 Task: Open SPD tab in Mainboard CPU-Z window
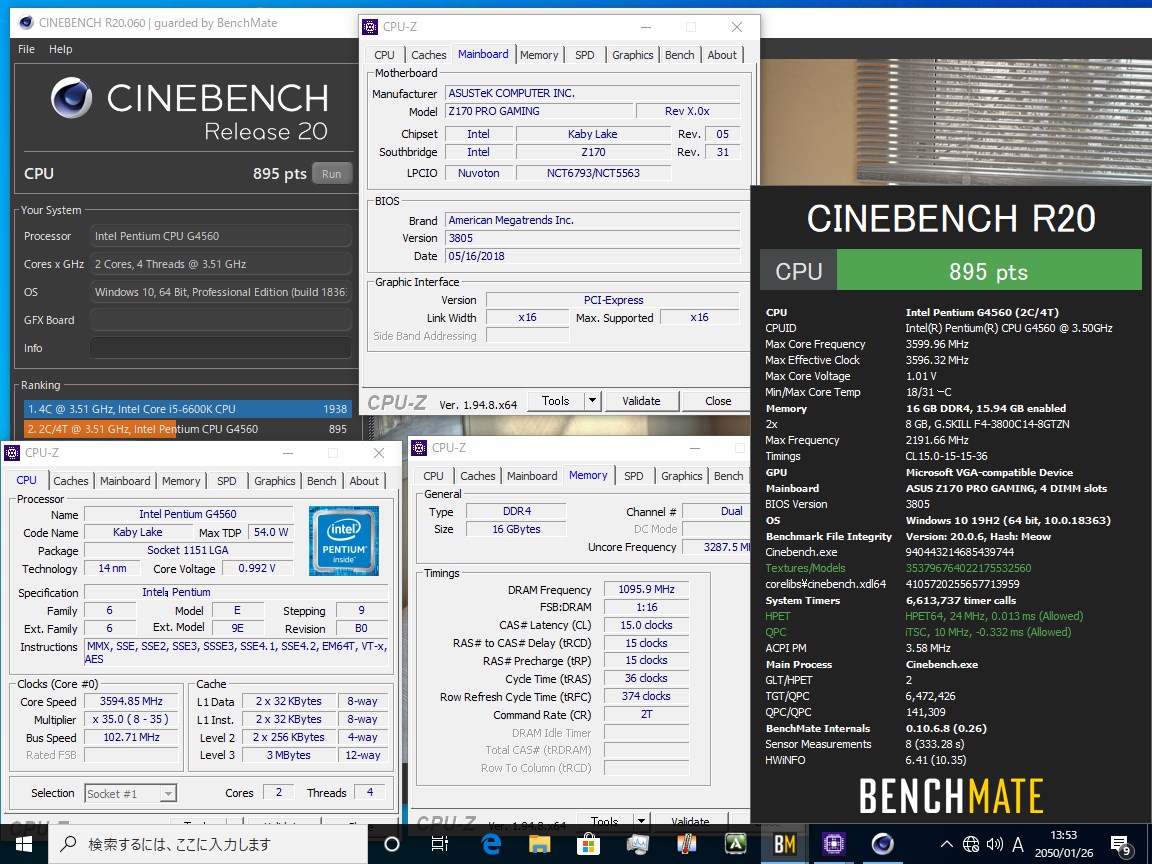(585, 55)
